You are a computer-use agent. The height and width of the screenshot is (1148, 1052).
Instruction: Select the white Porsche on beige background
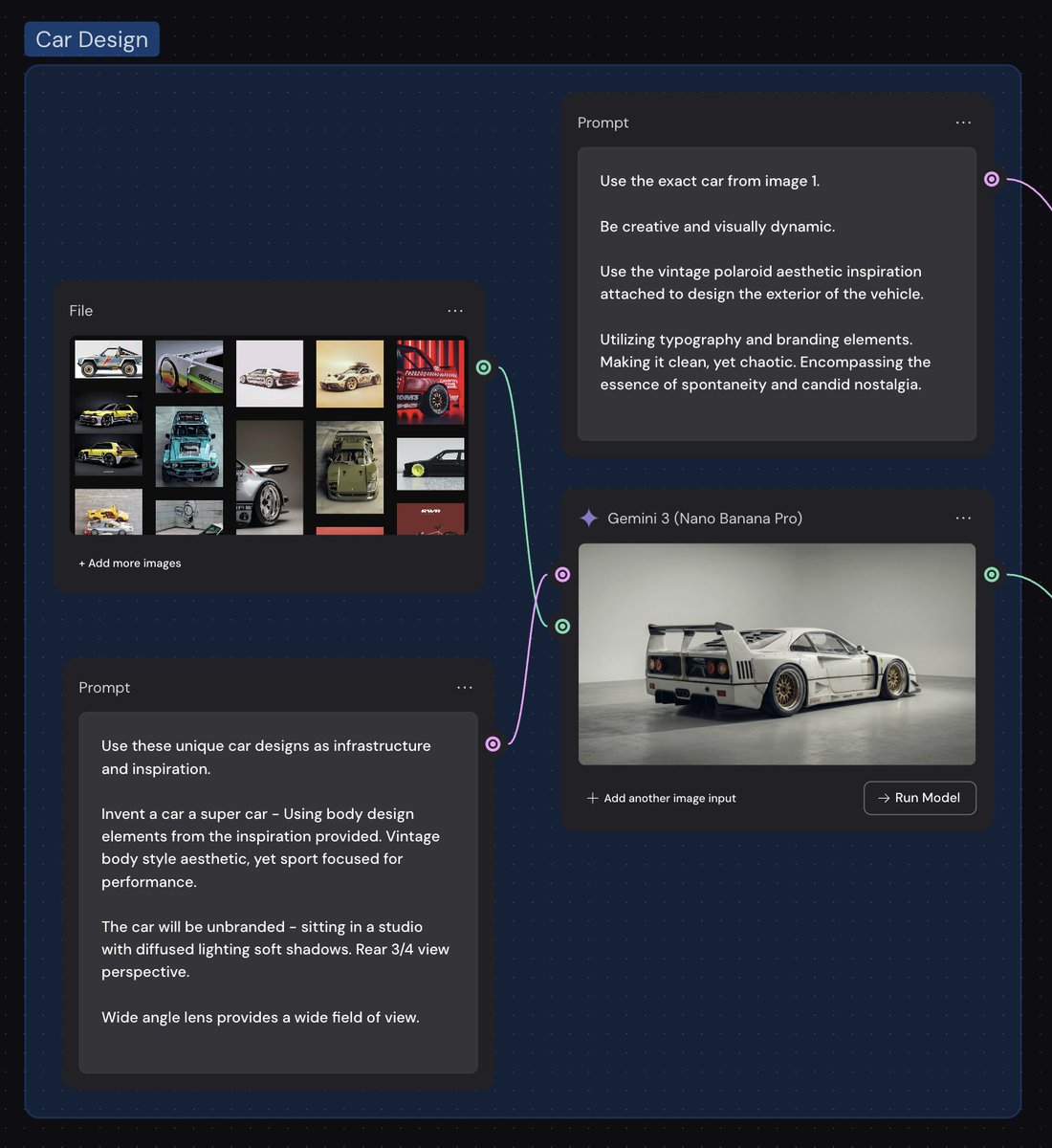(x=350, y=374)
